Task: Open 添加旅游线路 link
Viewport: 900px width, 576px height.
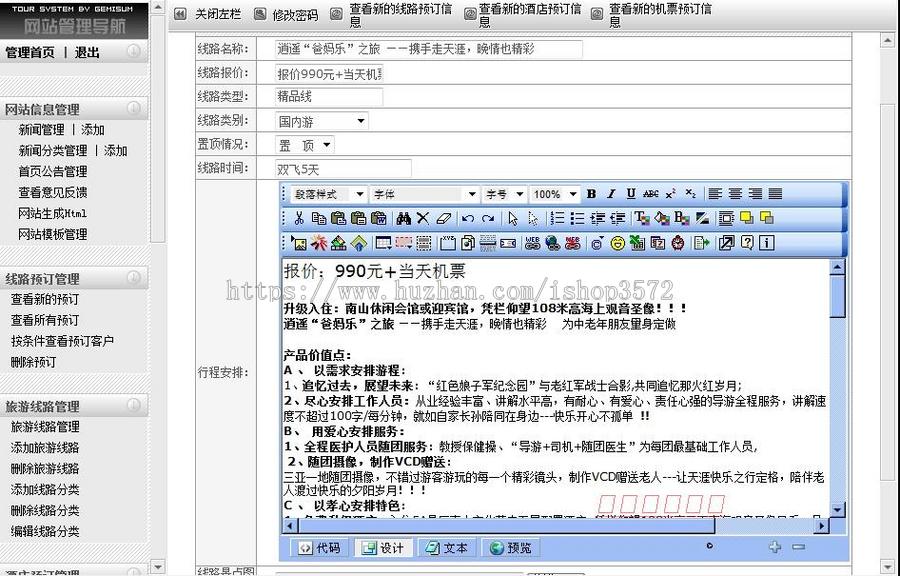Action: (x=45, y=447)
